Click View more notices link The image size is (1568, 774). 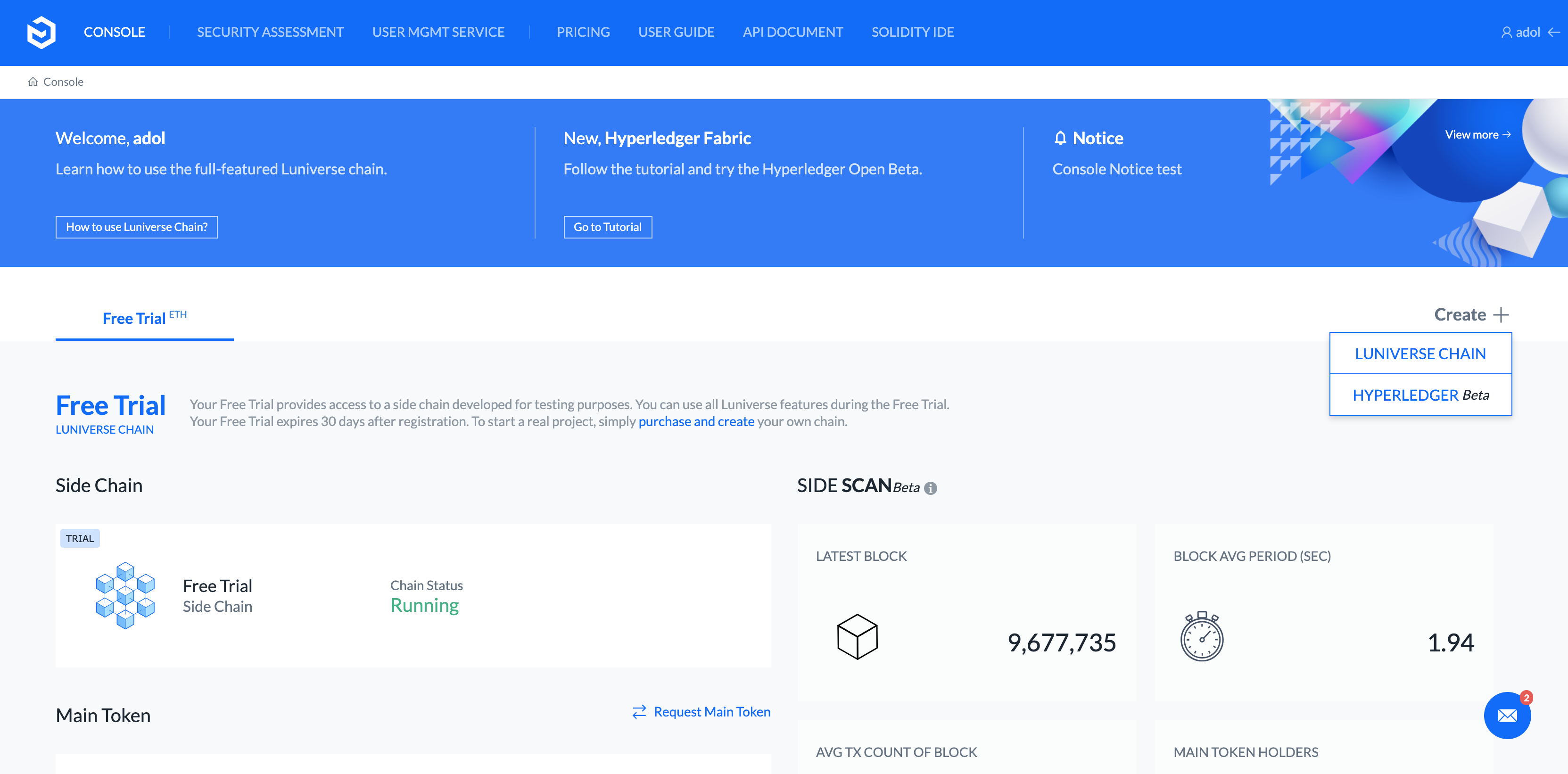(x=1477, y=134)
